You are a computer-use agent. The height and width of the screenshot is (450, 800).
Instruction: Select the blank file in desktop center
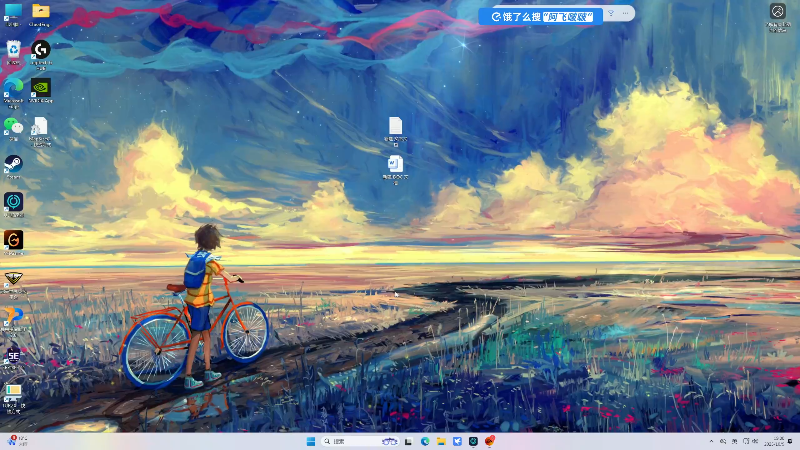[x=395, y=131]
